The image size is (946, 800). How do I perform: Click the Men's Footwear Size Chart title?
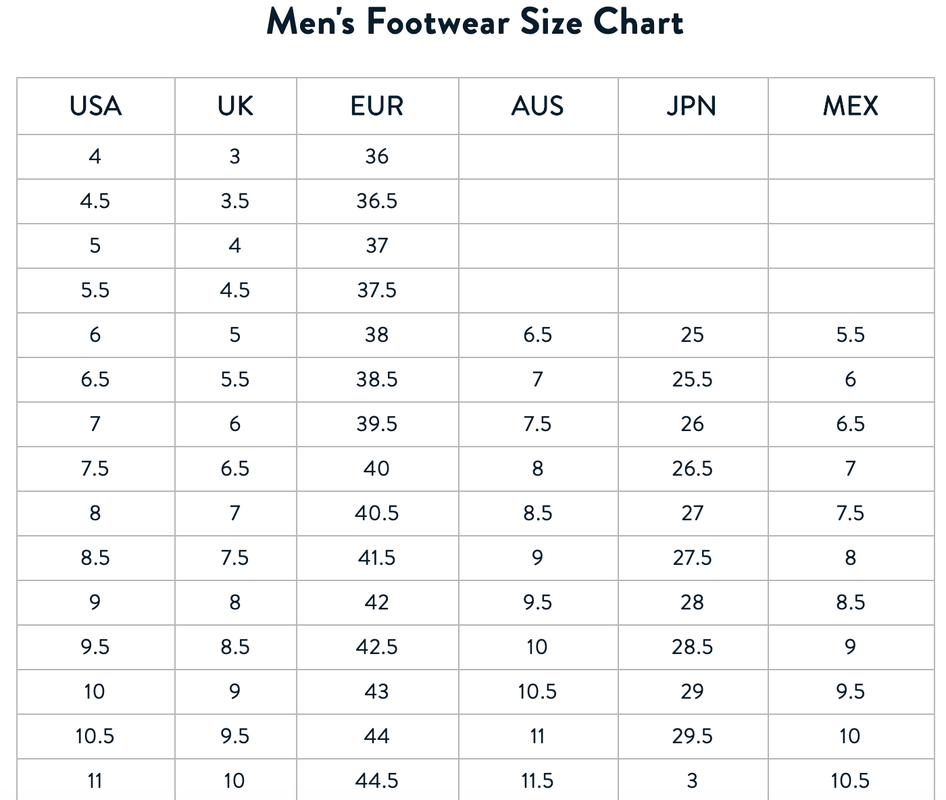475,22
